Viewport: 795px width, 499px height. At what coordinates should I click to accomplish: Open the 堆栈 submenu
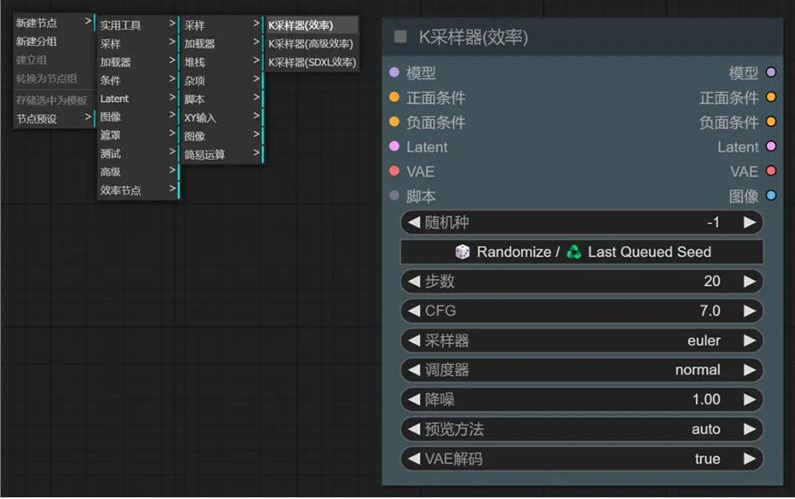[222, 62]
